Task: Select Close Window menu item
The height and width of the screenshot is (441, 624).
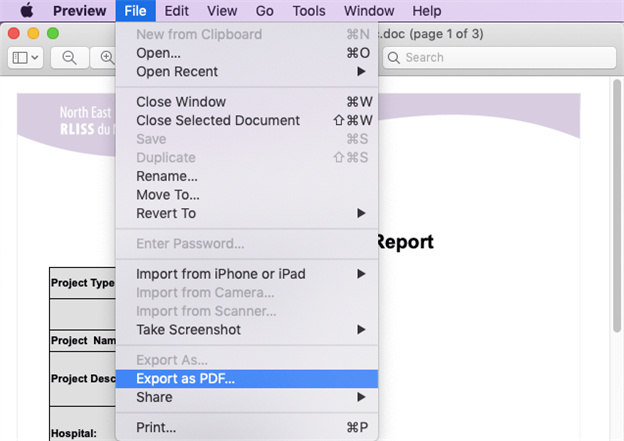Action: click(181, 102)
